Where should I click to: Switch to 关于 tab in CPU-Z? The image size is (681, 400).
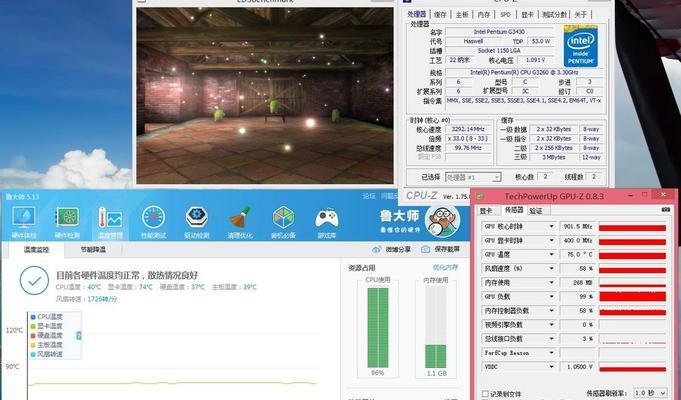click(581, 14)
